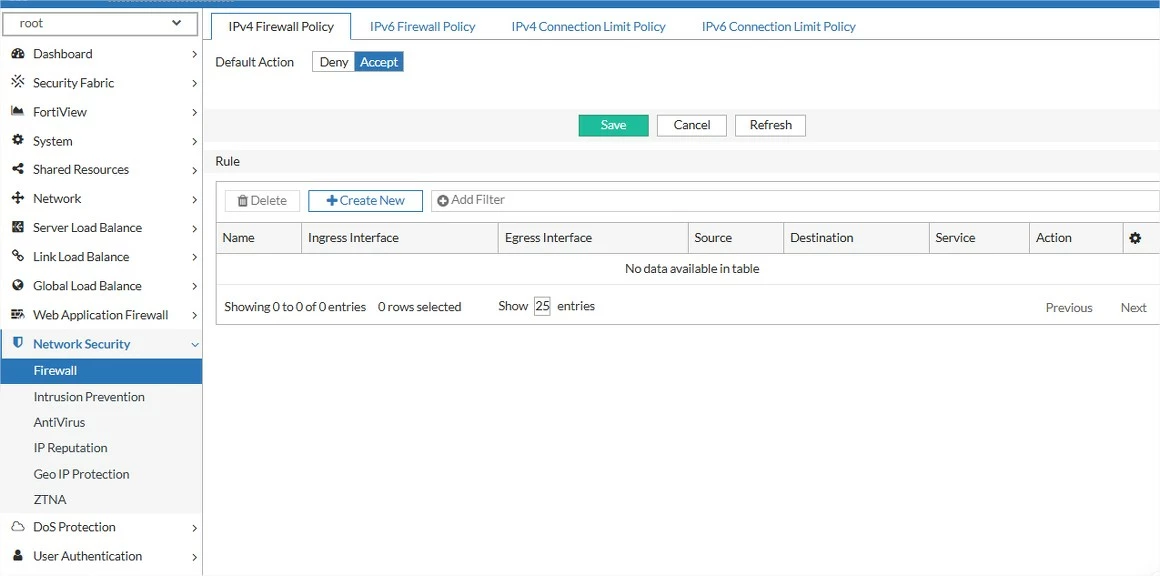Expand Link Load Balance chevron
Viewport: 1160px width, 576px height.
tap(194, 257)
